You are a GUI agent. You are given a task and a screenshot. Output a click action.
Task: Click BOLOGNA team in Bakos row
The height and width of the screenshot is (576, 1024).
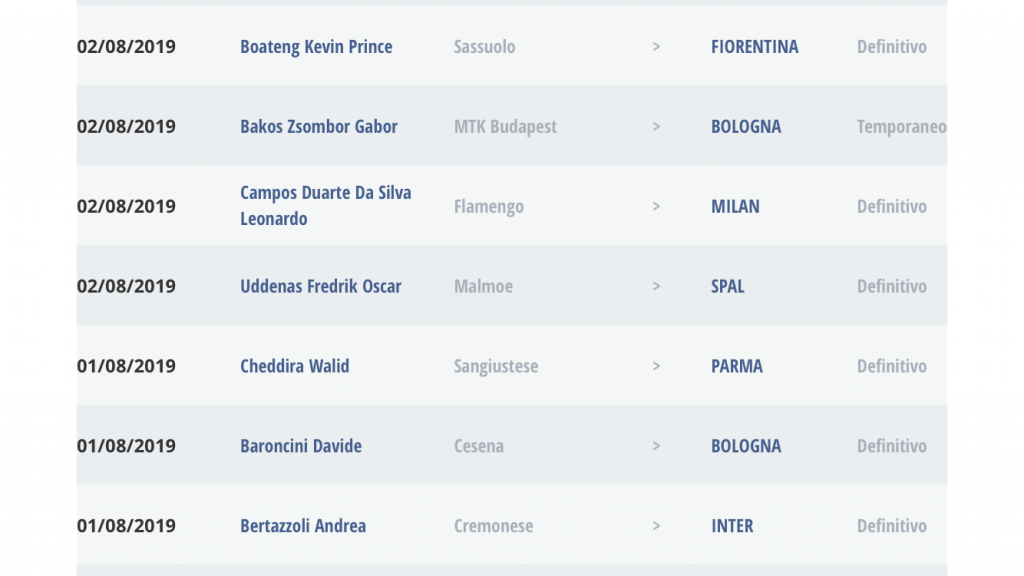tap(746, 126)
